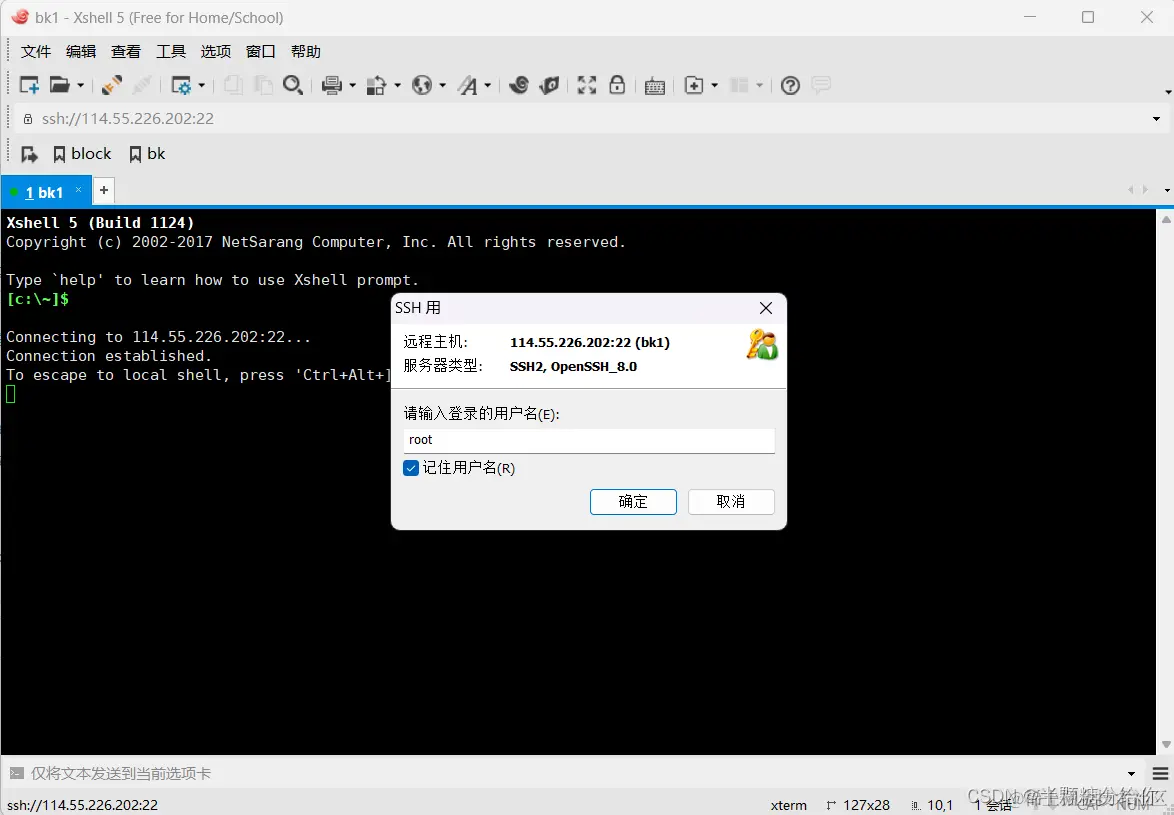Image resolution: width=1174 pixels, height=815 pixels.
Task: Launch Xftp swirl icon
Action: point(518,85)
